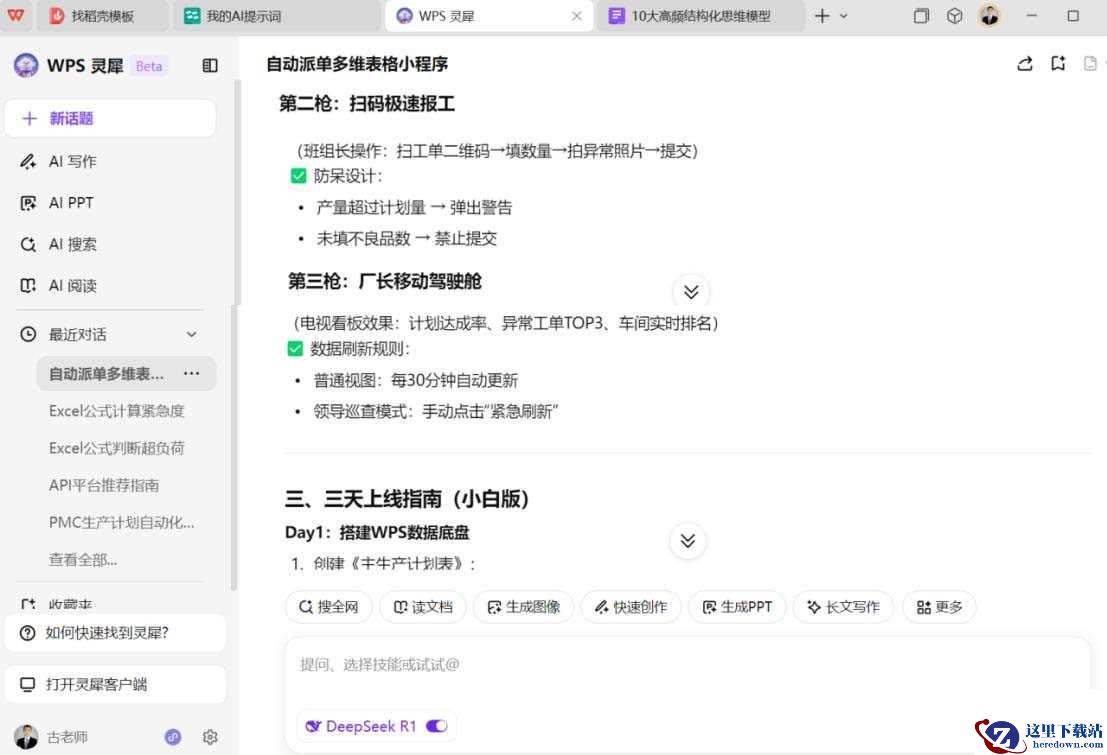Collapse the sidebar panel icon
This screenshot has height=755, width=1107.
pos(210,66)
